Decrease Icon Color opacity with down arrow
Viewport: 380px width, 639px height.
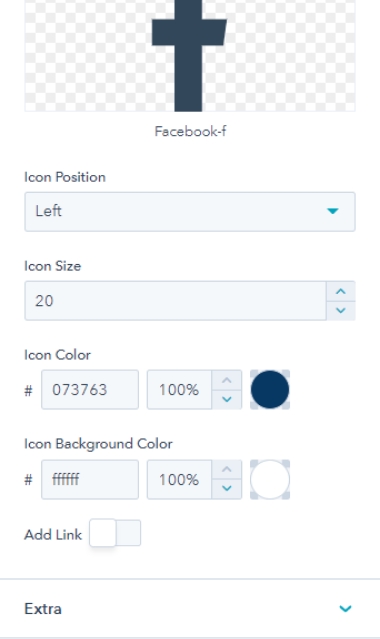(227, 399)
